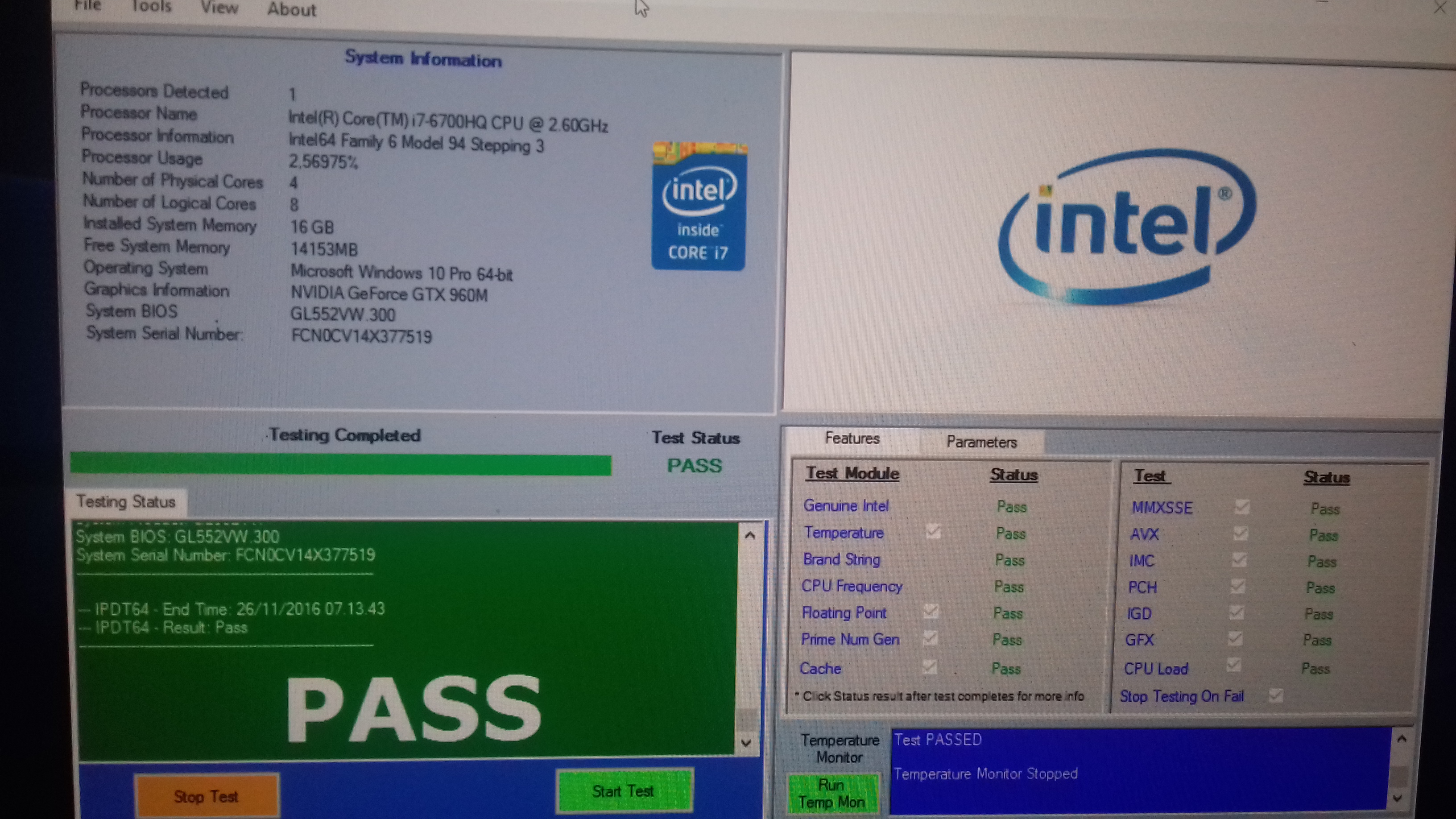Toggle the Prime Num Gen checkbox
Viewport: 1456px width, 819px height.
pos(930,637)
